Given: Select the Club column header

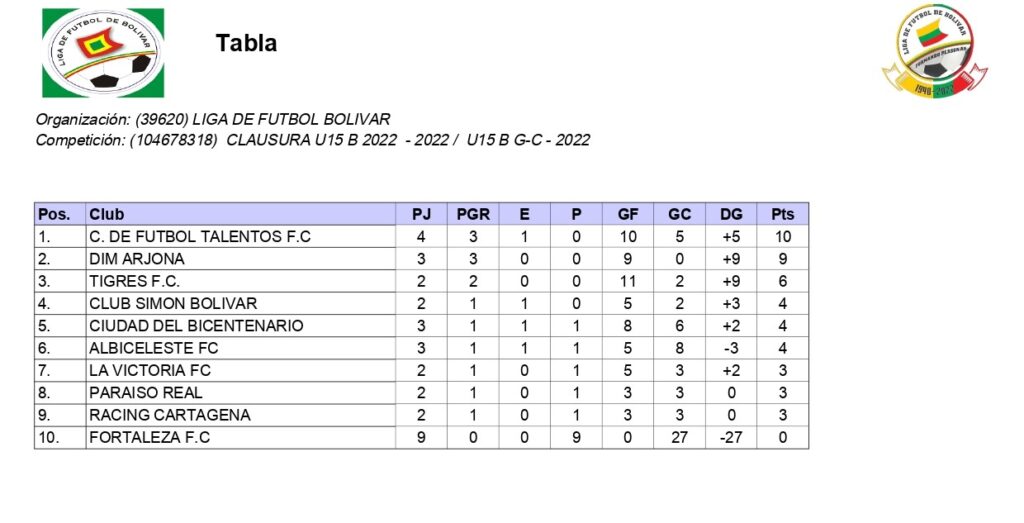Looking at the screenshot, I should (x=107, y=214).
